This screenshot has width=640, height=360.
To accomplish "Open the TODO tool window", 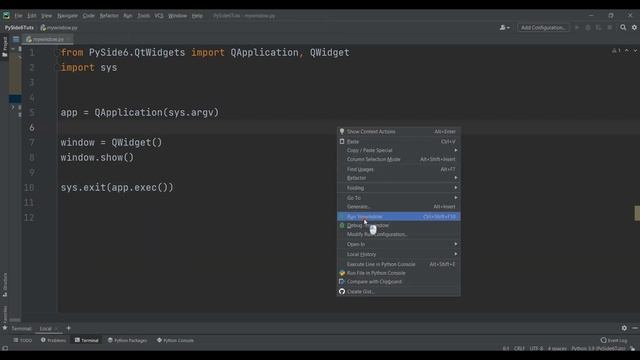I will [x=22, y=340].
